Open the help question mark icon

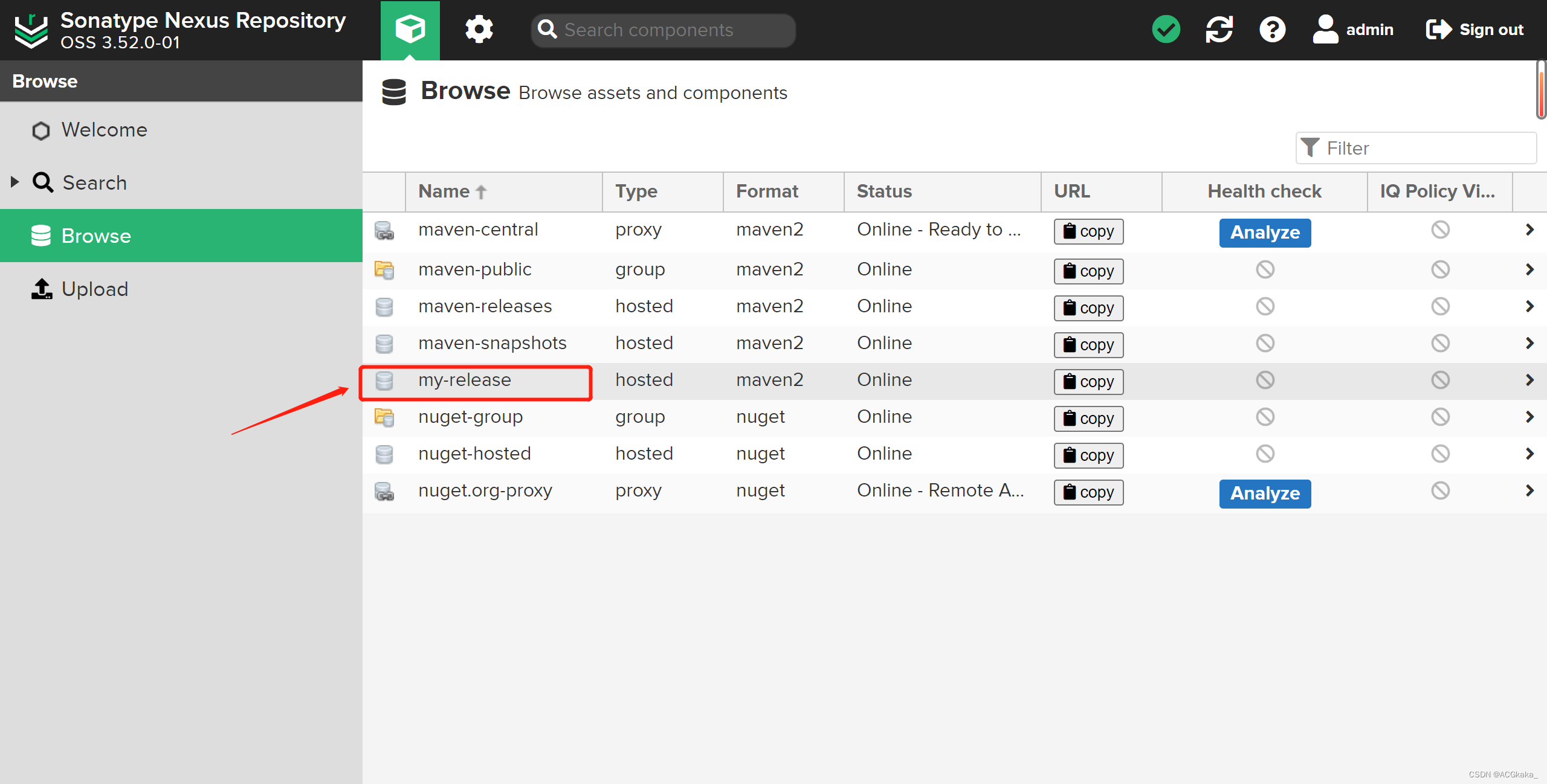[x=1272, y=30]
